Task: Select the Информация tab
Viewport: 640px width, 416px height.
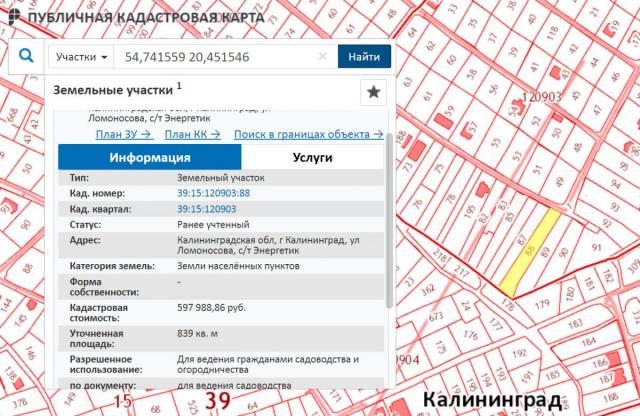Action: [150, 157]
